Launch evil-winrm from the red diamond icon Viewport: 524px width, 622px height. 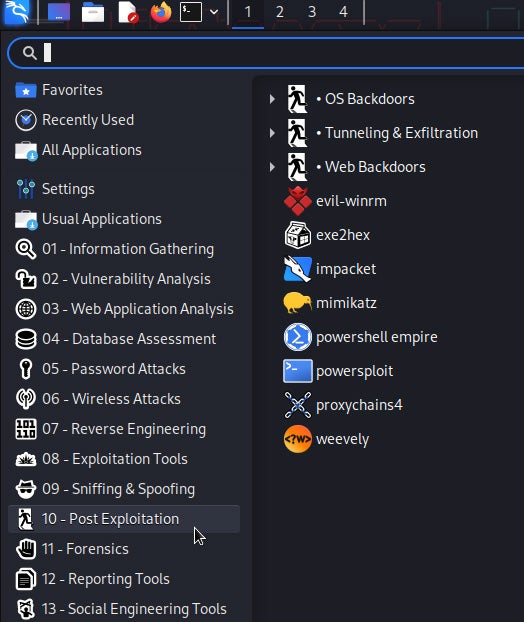tap(298, 201)
